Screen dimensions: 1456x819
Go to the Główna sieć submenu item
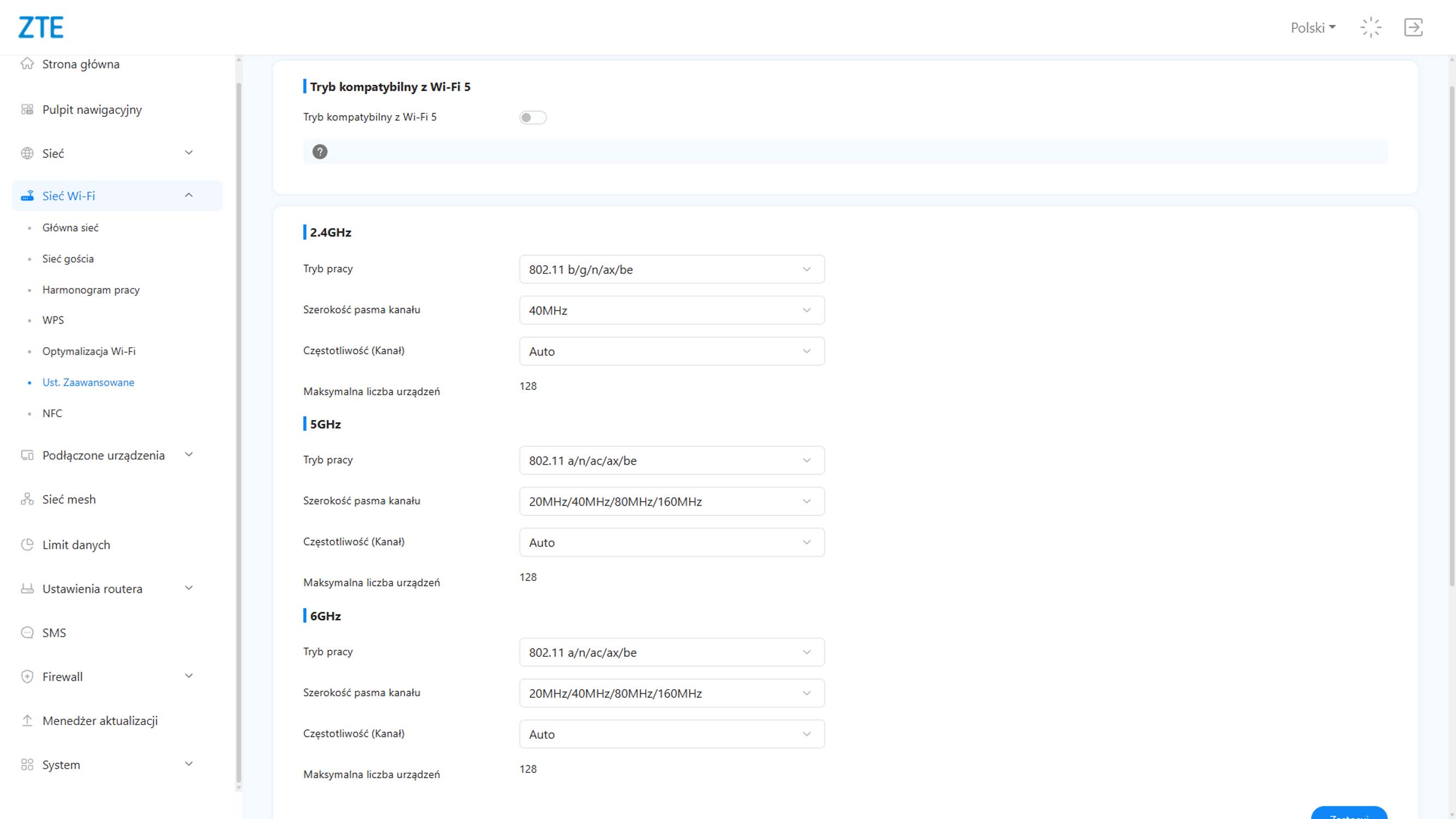pyautogui.click(x=70, y=228)
